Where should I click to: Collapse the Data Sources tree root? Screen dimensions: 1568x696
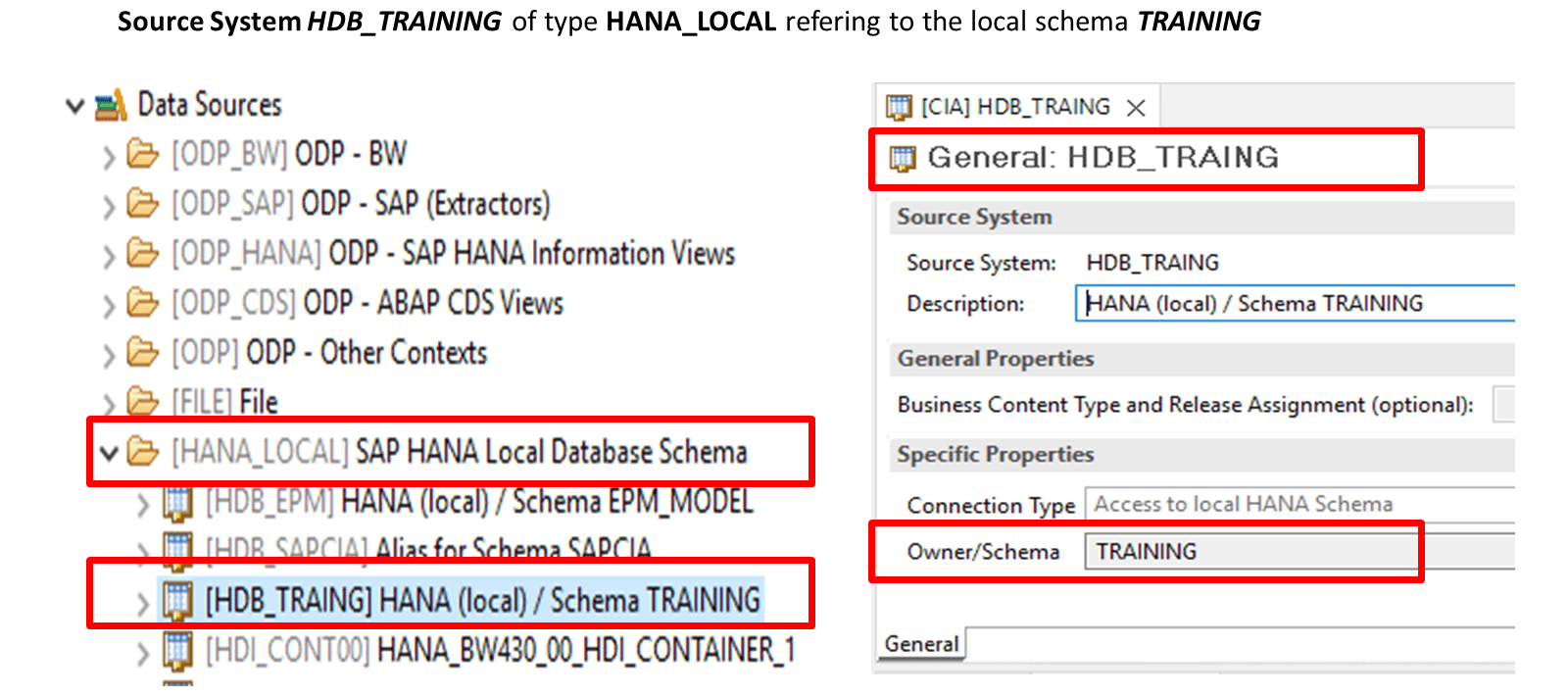74,105
